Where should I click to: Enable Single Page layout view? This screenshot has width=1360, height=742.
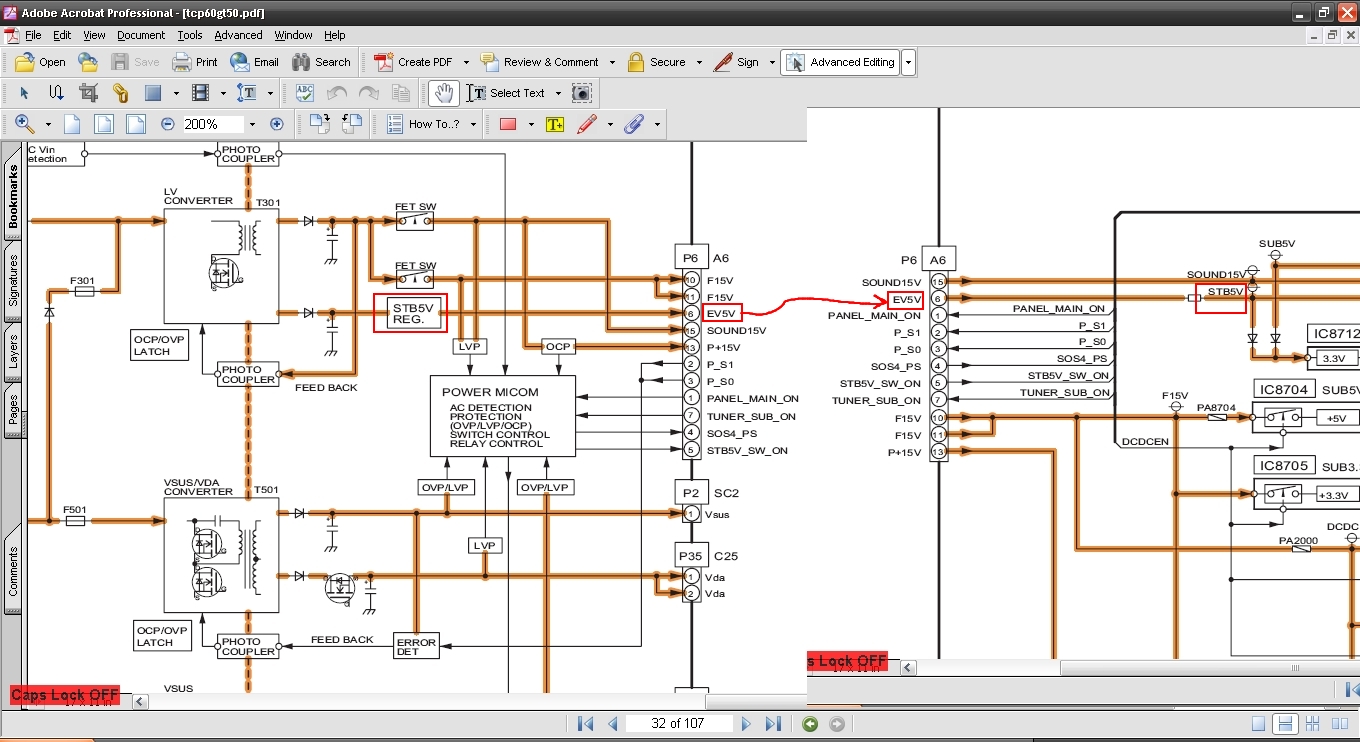pyautogui.click(x=1259, y=724)
